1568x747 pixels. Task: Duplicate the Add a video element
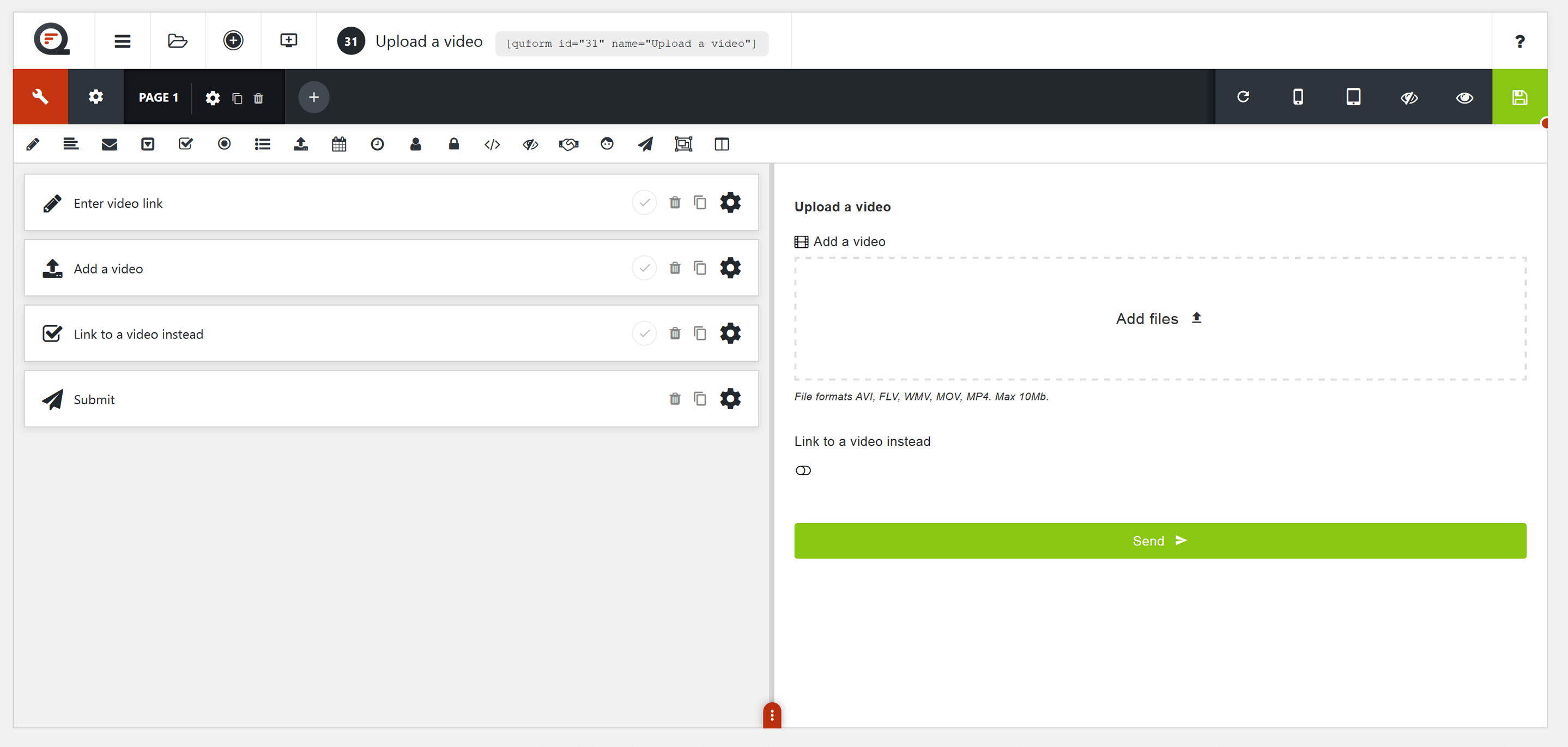coord(700,268)
